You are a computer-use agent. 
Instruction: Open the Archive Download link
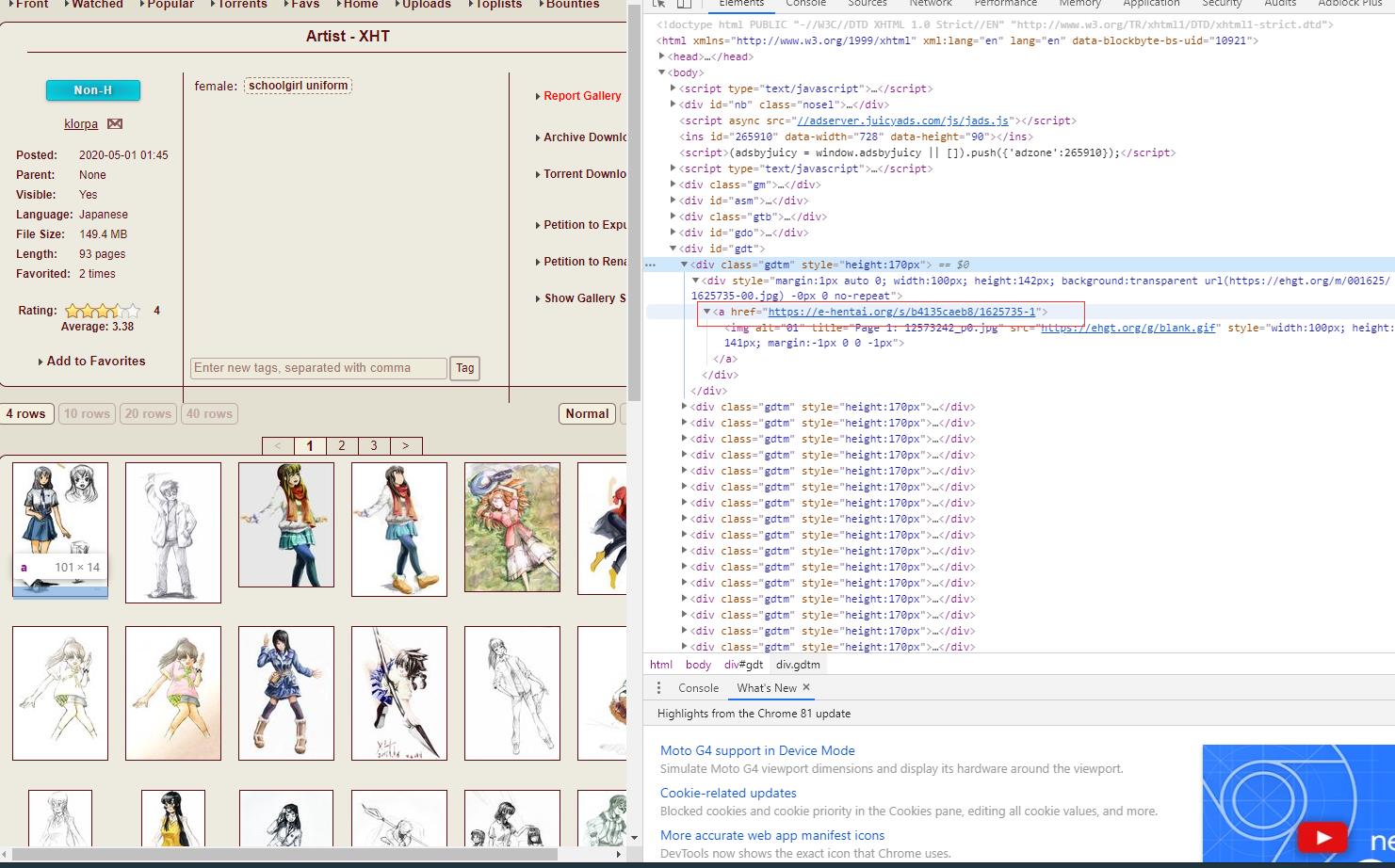[585, 137]
